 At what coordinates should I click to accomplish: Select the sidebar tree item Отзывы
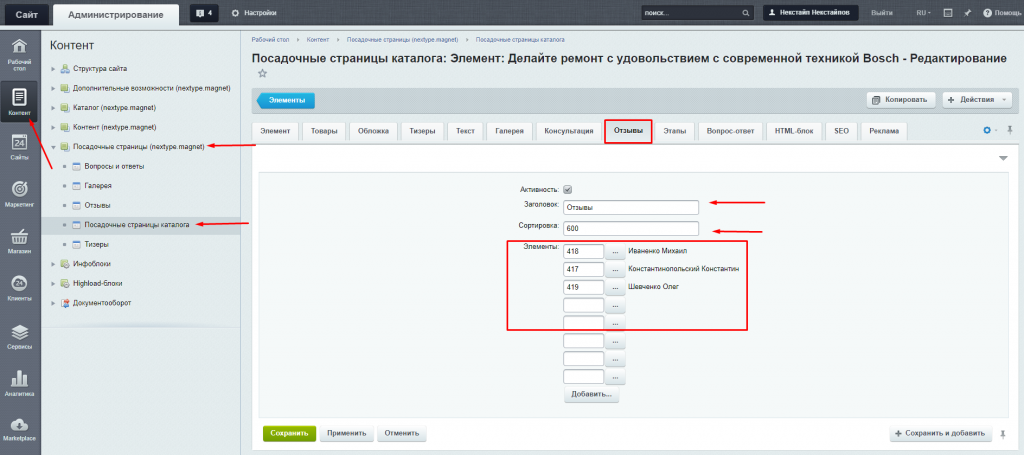point(97,206)
